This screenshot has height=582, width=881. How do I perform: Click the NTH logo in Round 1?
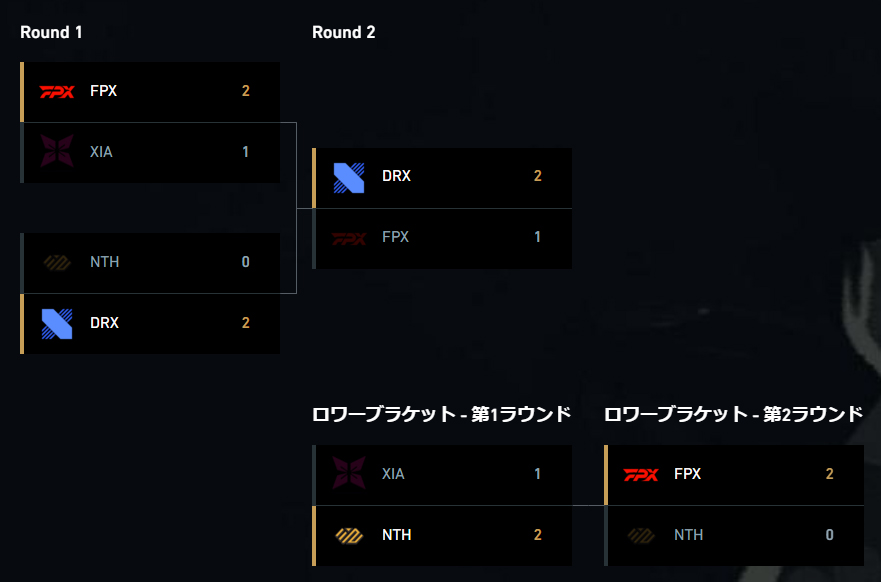[x=57, y=262]
